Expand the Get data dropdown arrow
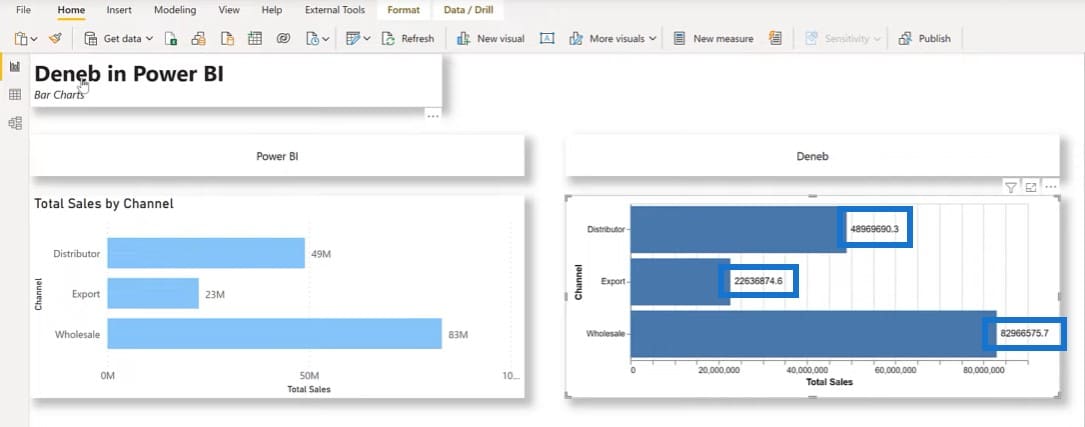The width and height of the screenshot is (1085, 427). click(149, 39)
